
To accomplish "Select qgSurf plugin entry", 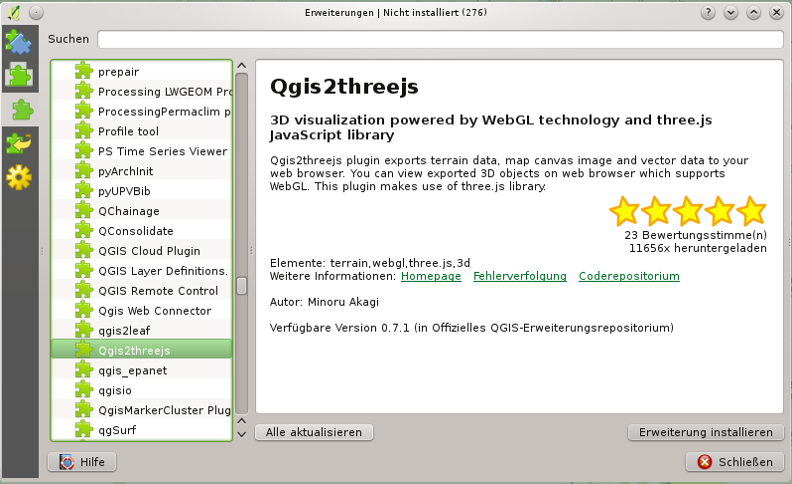I will click(x=141, y=430).
